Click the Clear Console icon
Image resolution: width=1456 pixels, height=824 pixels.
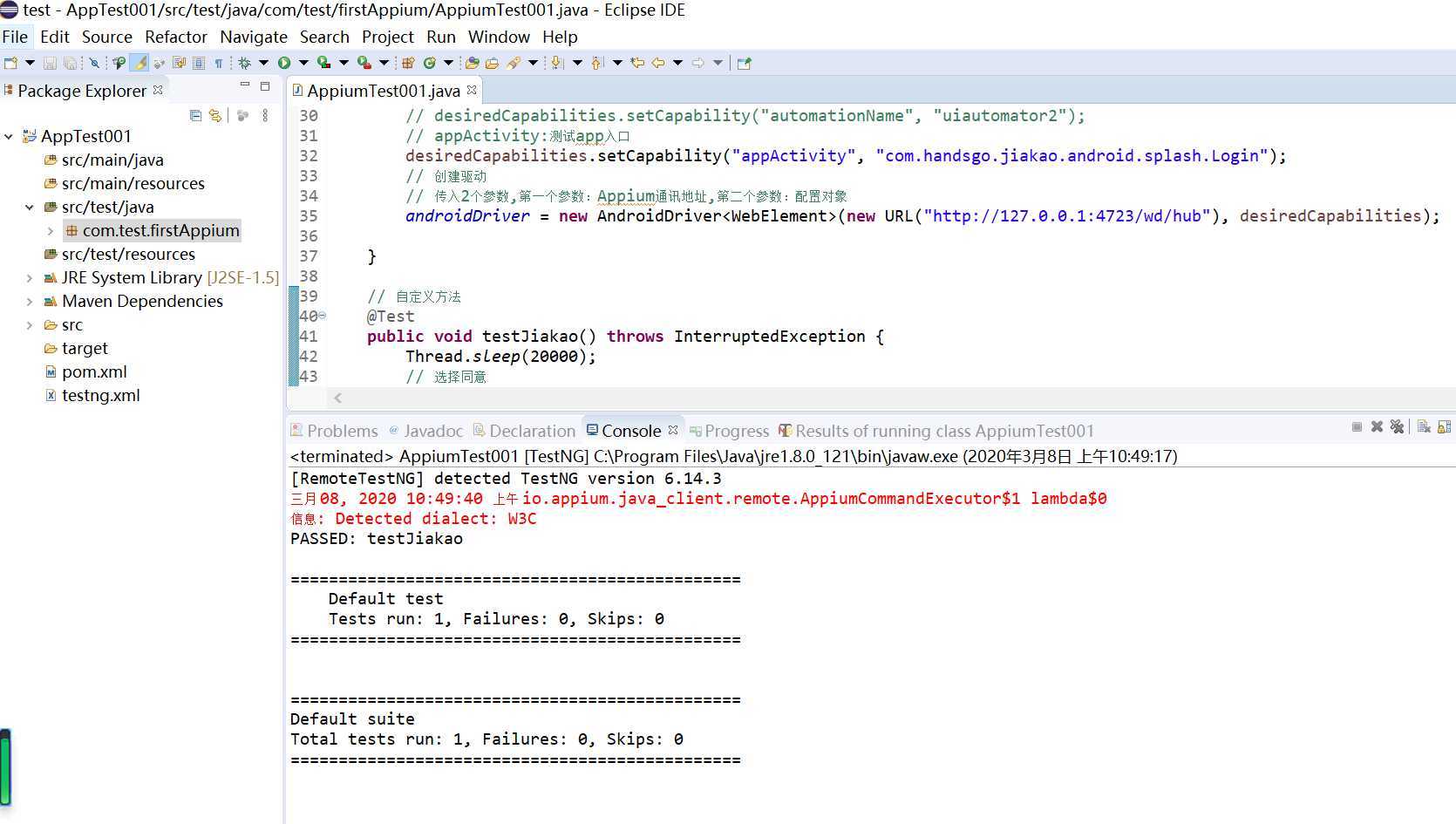1424,426
